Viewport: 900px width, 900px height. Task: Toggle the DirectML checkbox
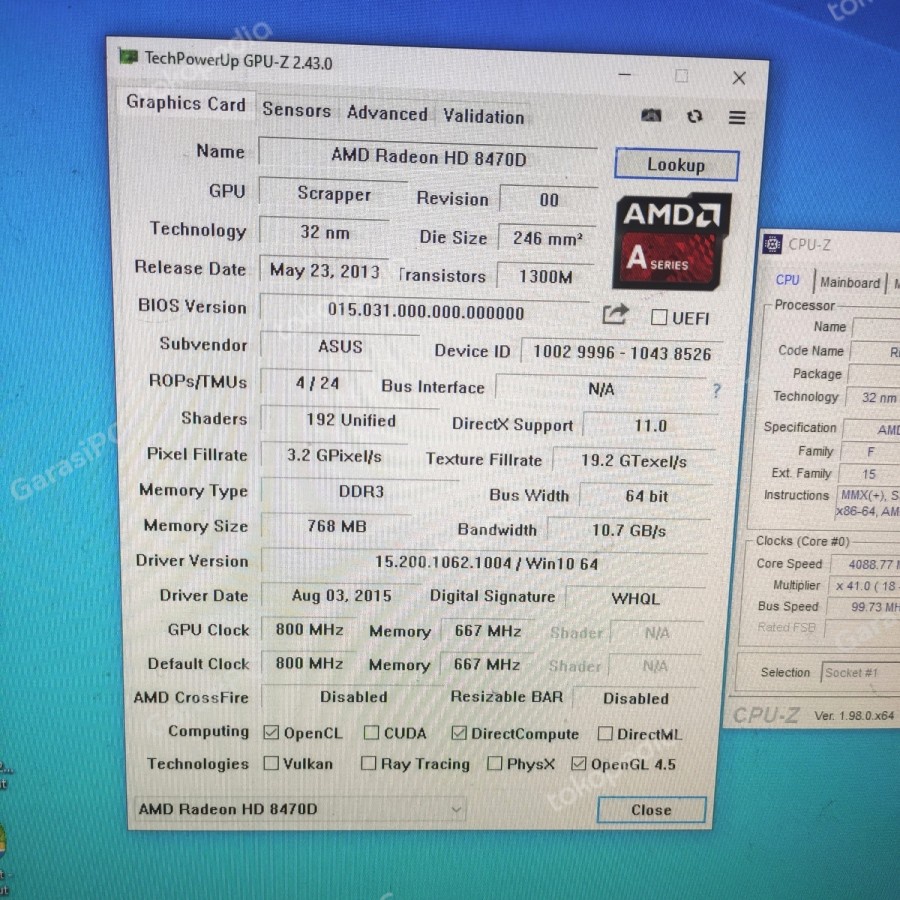605,734
